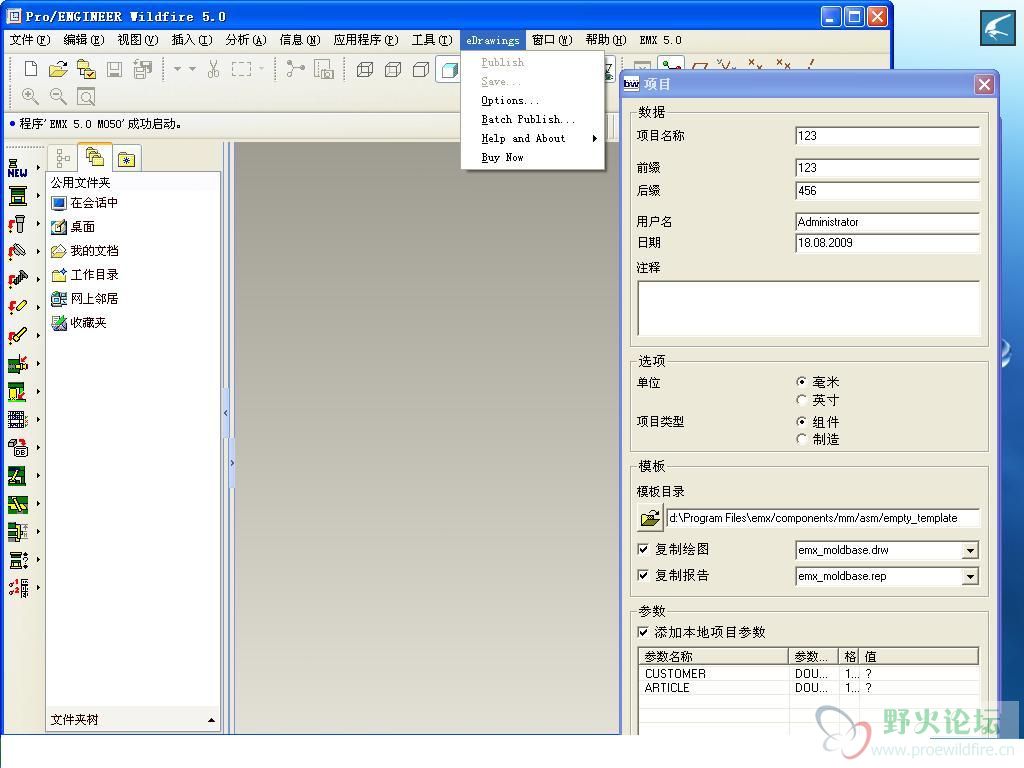Close the 项目 dialog
The height and width of the screenshot is (768, 1024).
(x=984, y=84)
